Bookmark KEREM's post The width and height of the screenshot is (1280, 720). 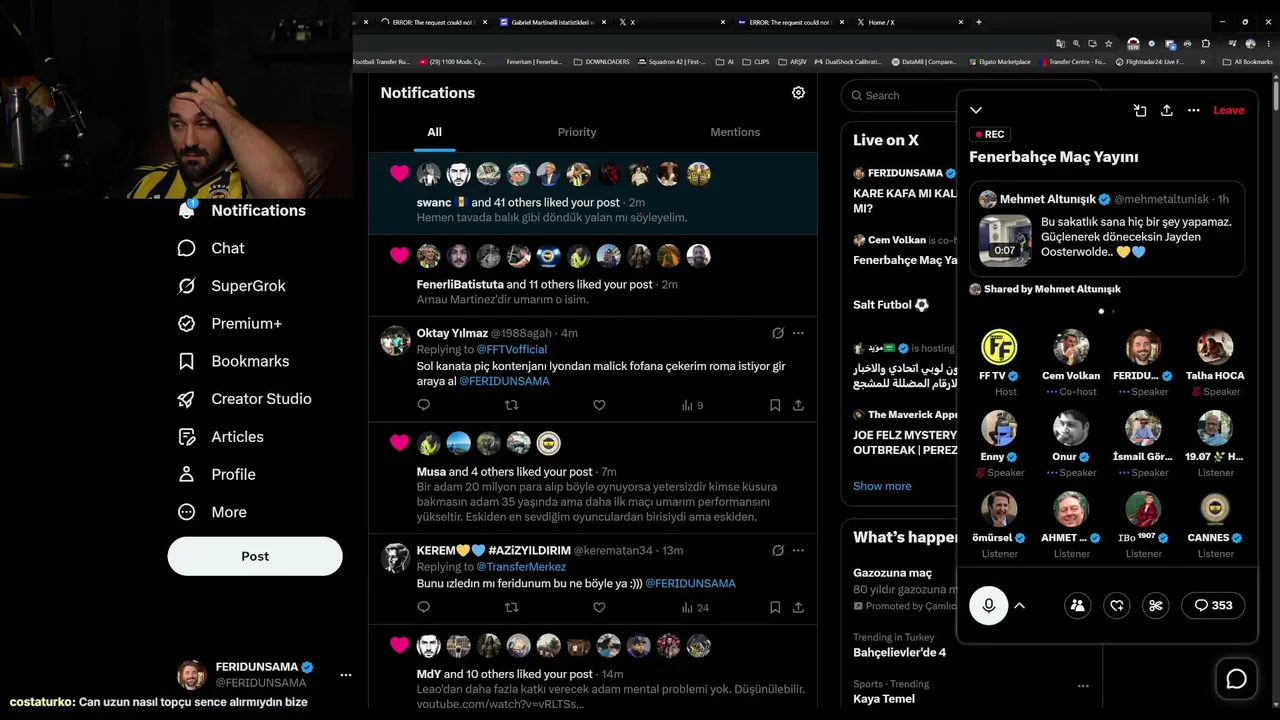[775, 607]
